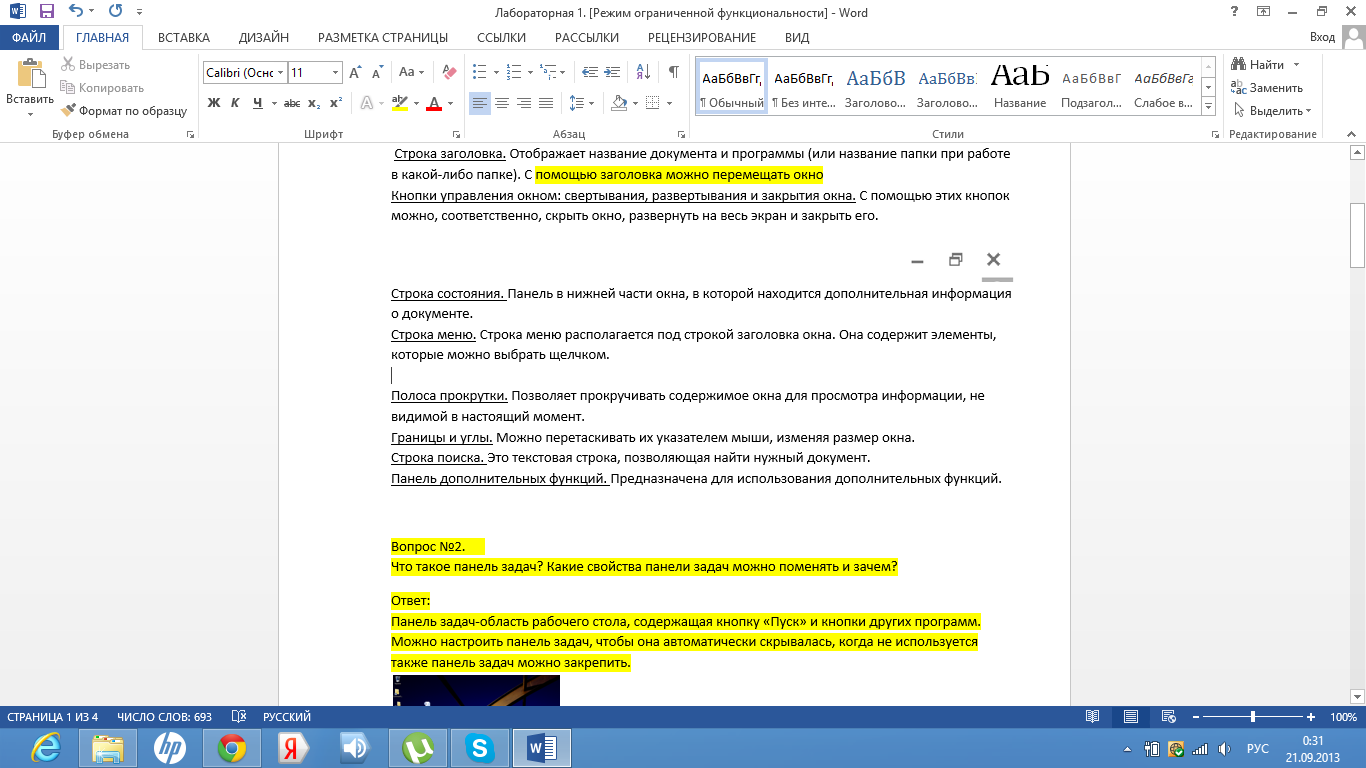
Task: Toggle strikethrough (abc)
Action: coord(292,103)
